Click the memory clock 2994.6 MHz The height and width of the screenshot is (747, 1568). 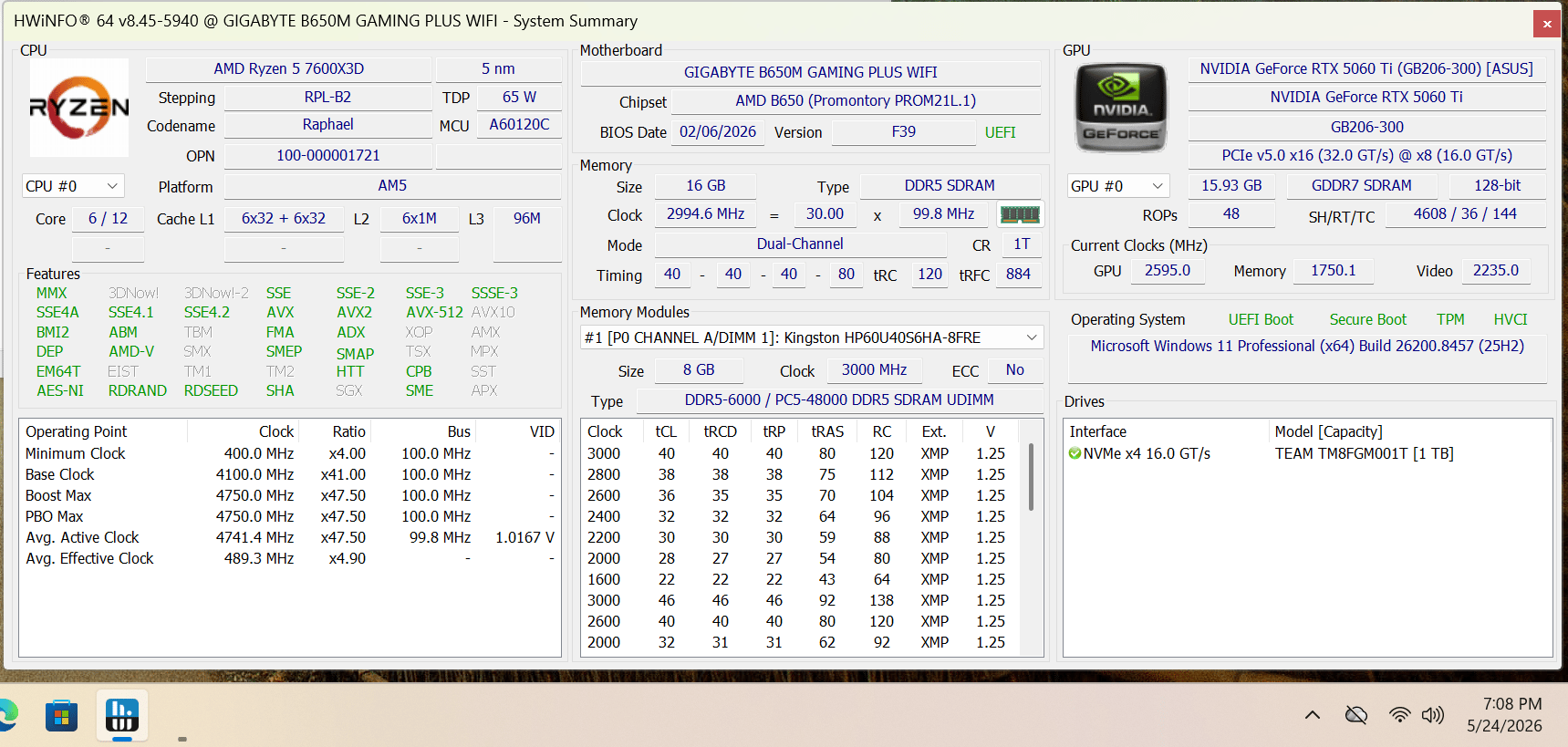pyautogui.click(x=705, y=214)
